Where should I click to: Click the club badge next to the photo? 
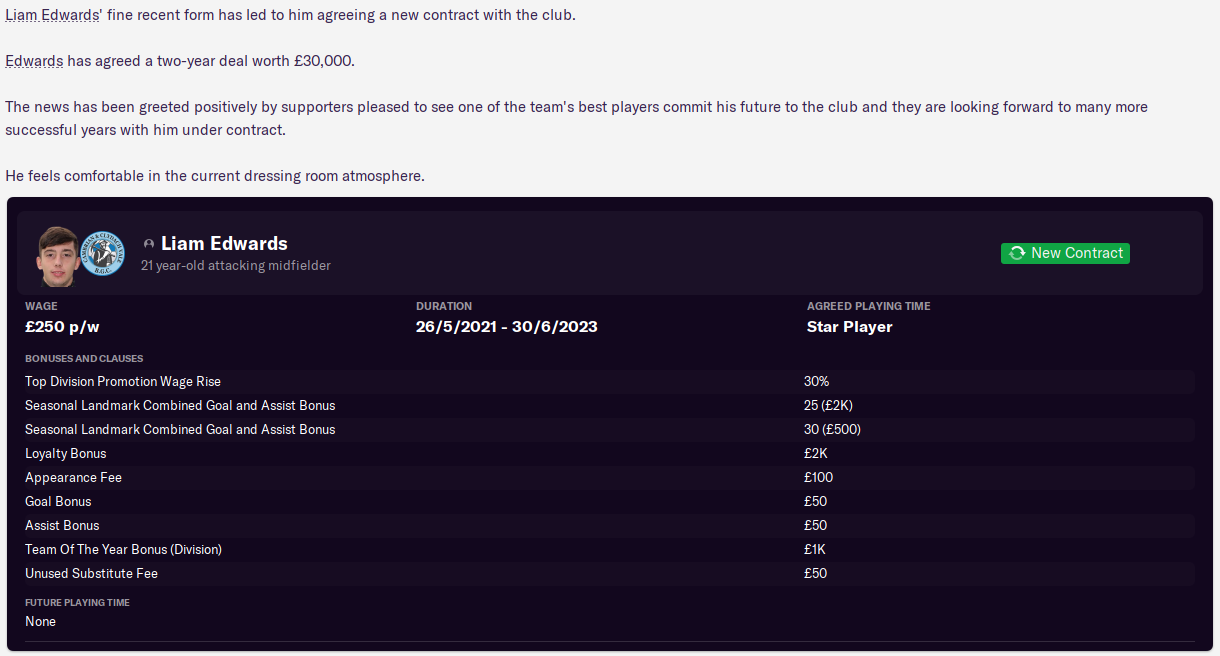(x=102, y=253)
